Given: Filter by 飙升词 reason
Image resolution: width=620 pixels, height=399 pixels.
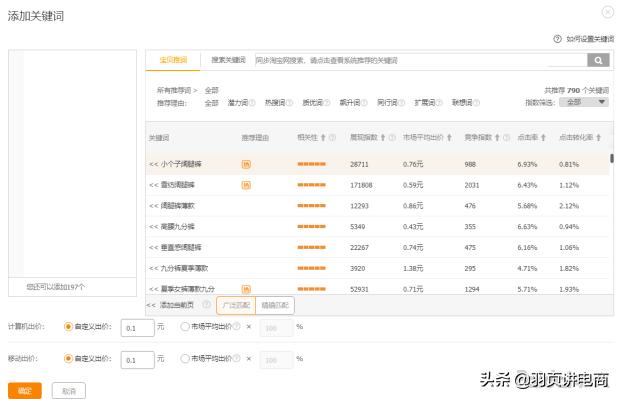Looking at the screenshot, I should coord(350,103).
